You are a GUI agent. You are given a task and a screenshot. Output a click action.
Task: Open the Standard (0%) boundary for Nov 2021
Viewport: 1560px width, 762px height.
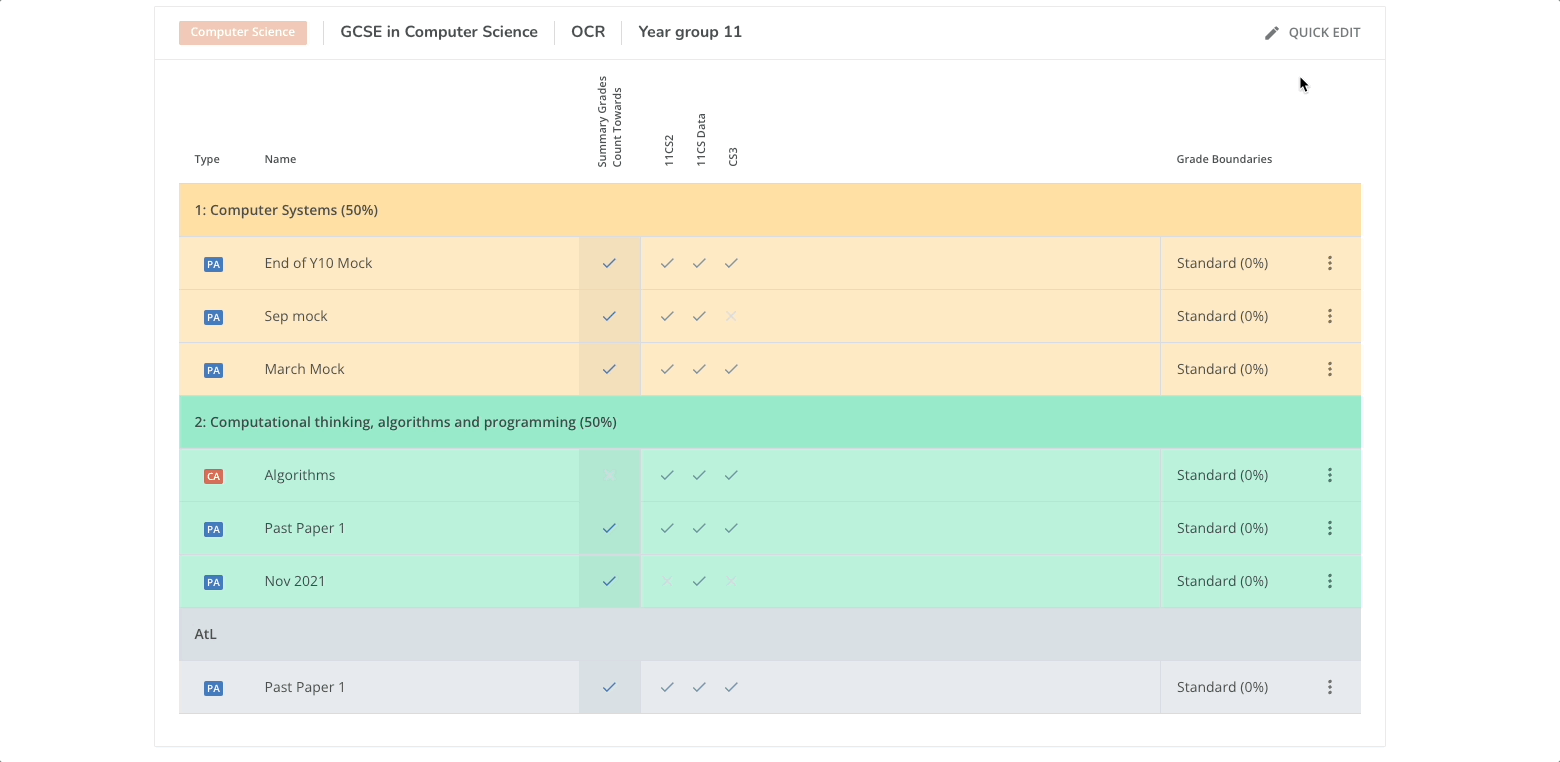point(1222,580)
